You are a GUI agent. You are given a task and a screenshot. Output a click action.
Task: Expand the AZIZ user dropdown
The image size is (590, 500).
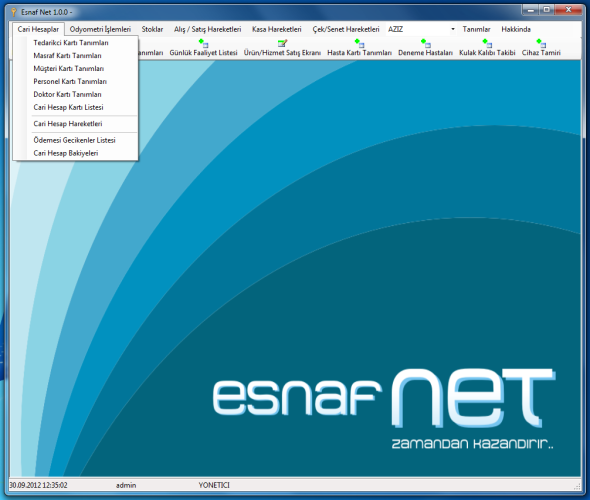point(453,29)
